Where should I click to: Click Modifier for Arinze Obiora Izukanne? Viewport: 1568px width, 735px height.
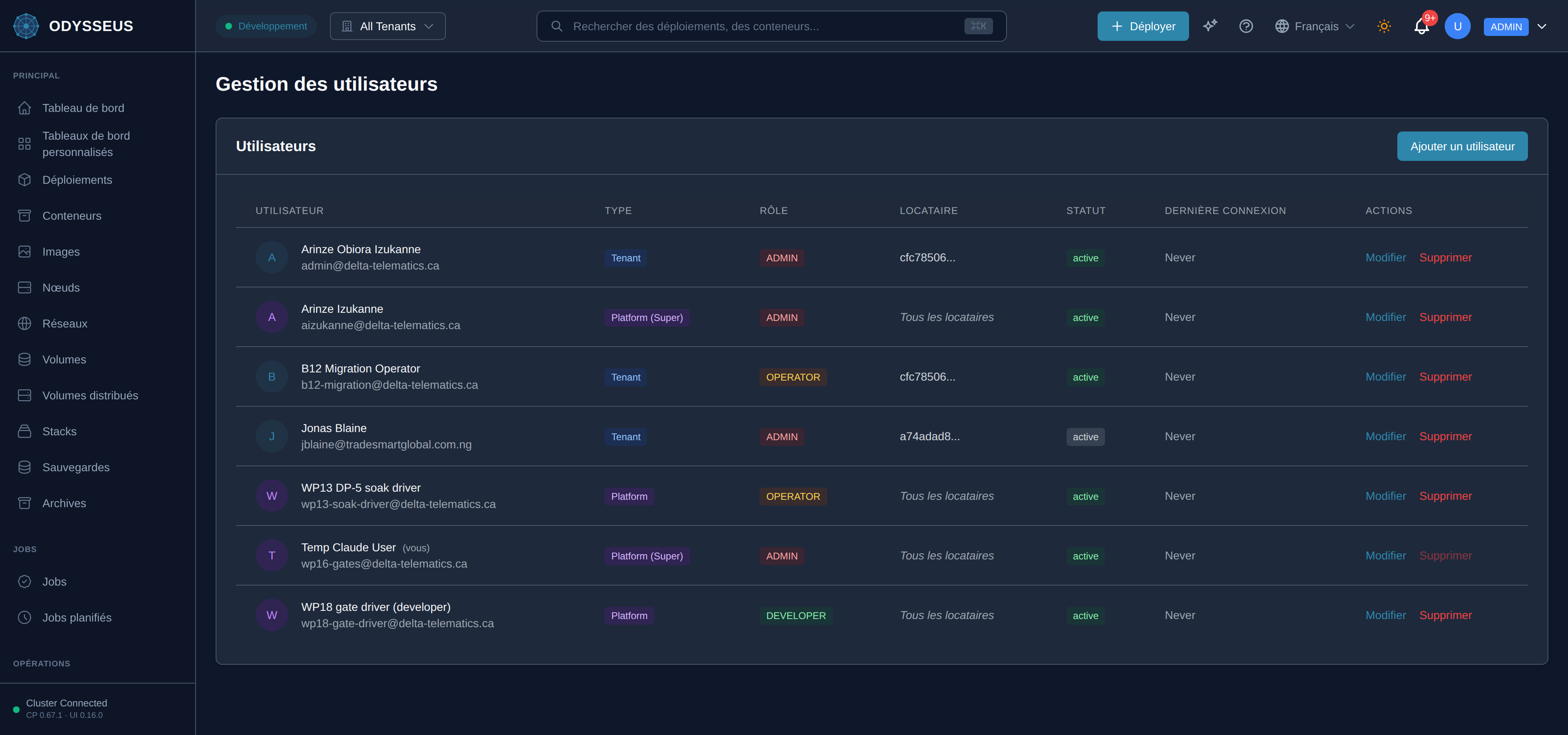pos(1385,257)
